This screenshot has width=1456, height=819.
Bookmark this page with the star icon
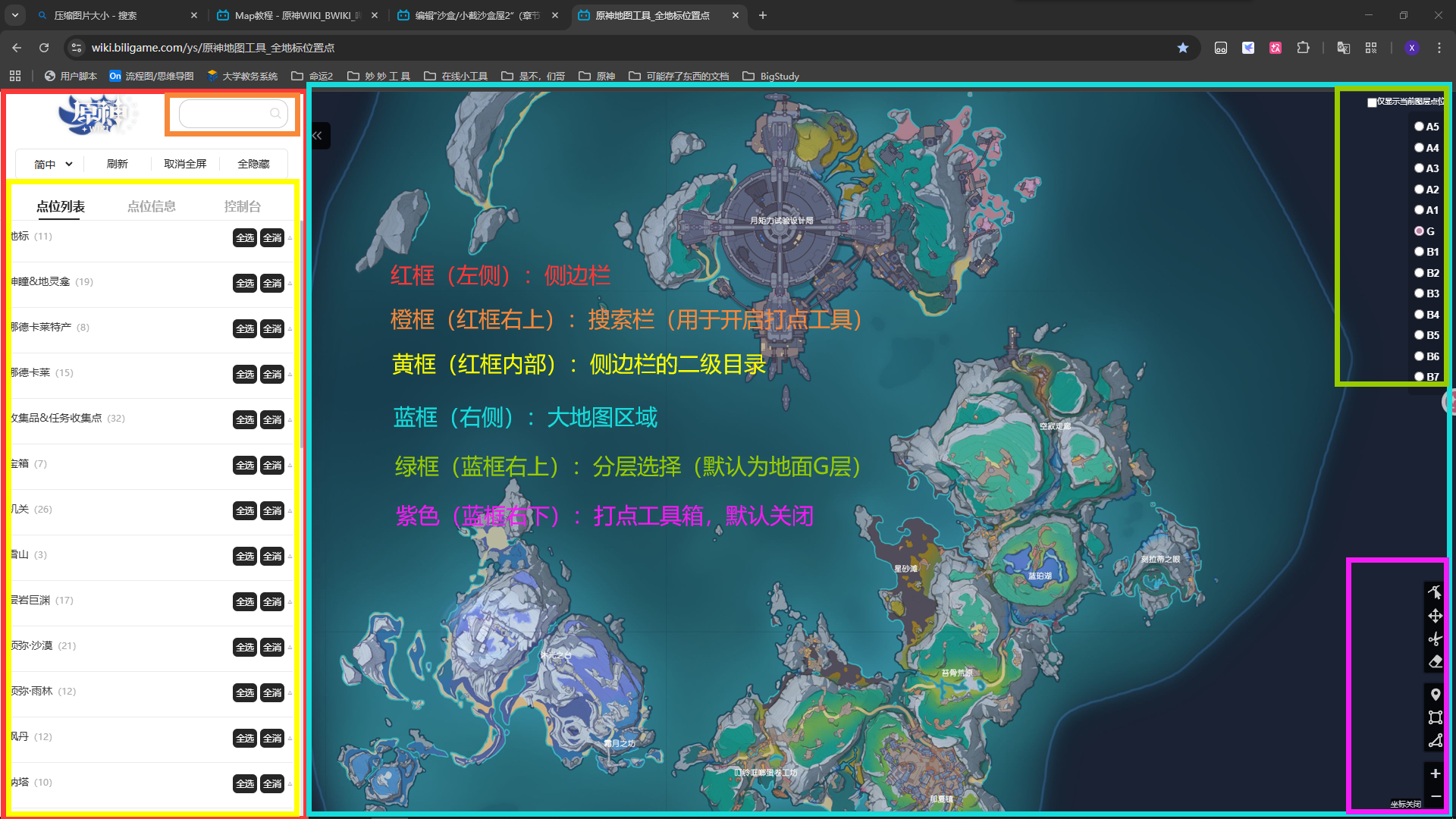1182,48
